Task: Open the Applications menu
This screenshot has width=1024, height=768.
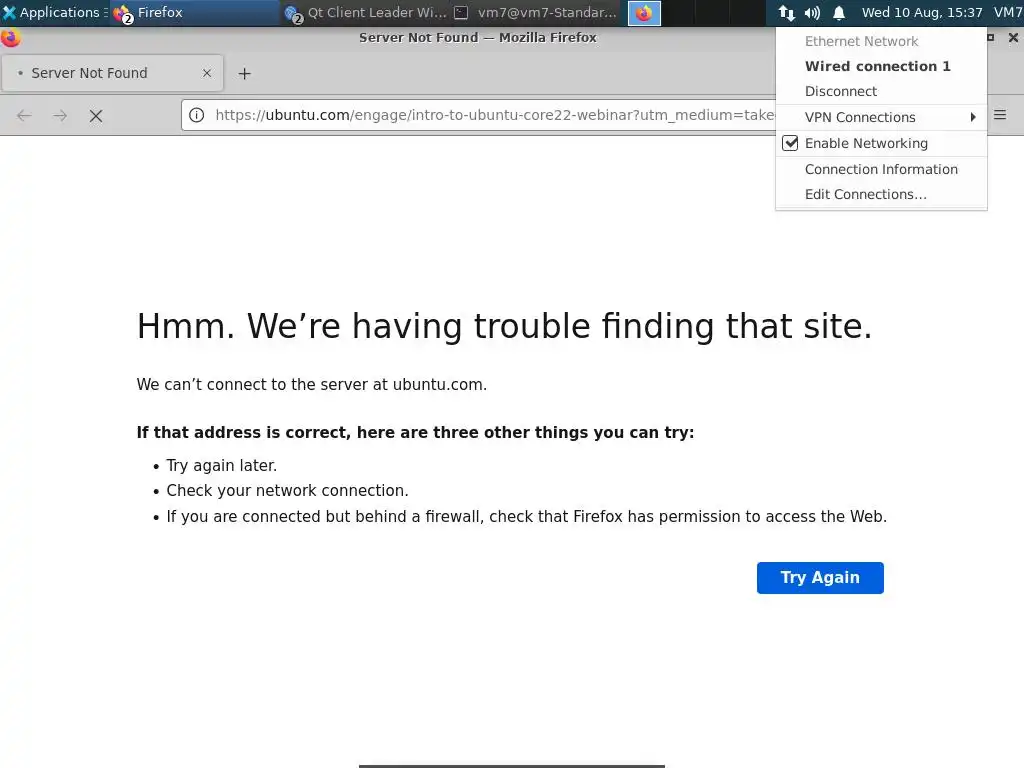Action: 55,12
